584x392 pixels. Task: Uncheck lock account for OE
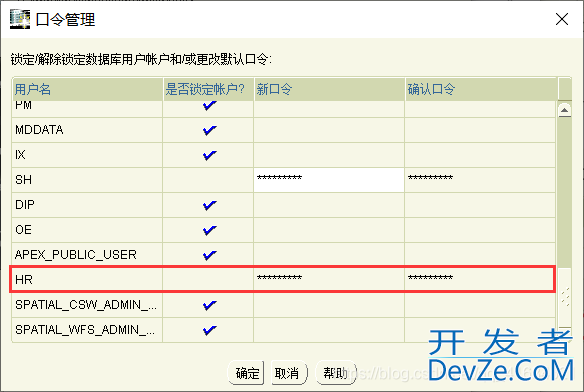[209, 230]
